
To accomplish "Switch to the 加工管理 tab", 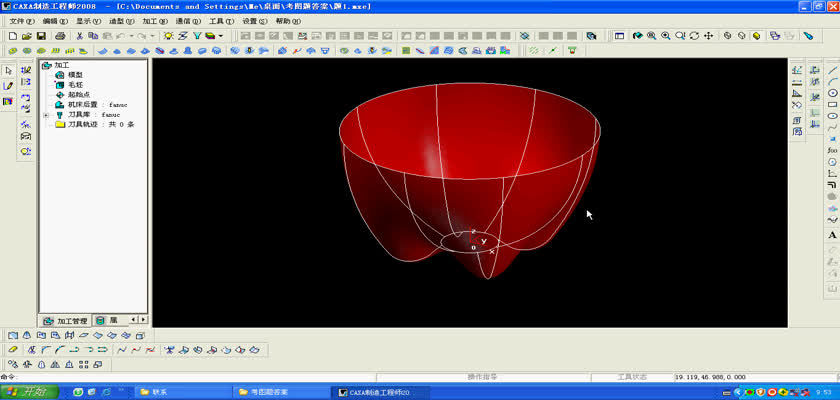I will (65, 321).
